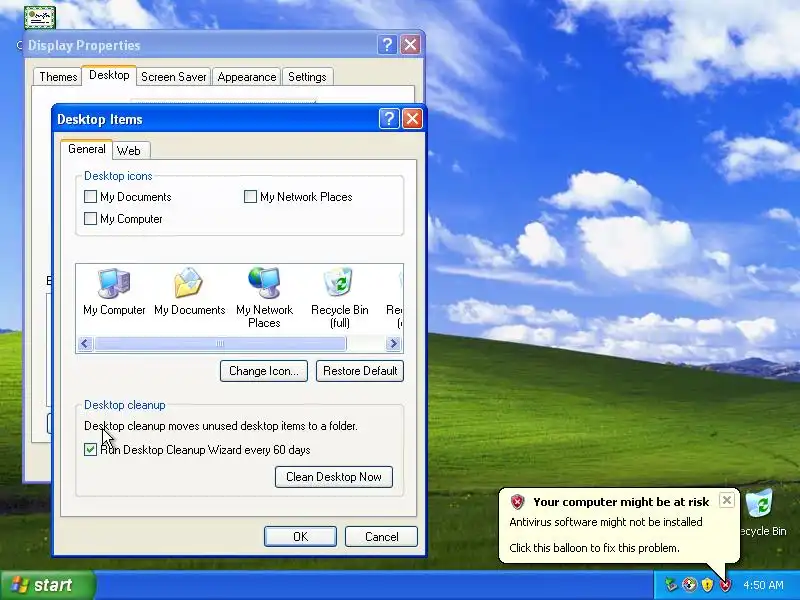Close the security warning balloon

[727, 500]
